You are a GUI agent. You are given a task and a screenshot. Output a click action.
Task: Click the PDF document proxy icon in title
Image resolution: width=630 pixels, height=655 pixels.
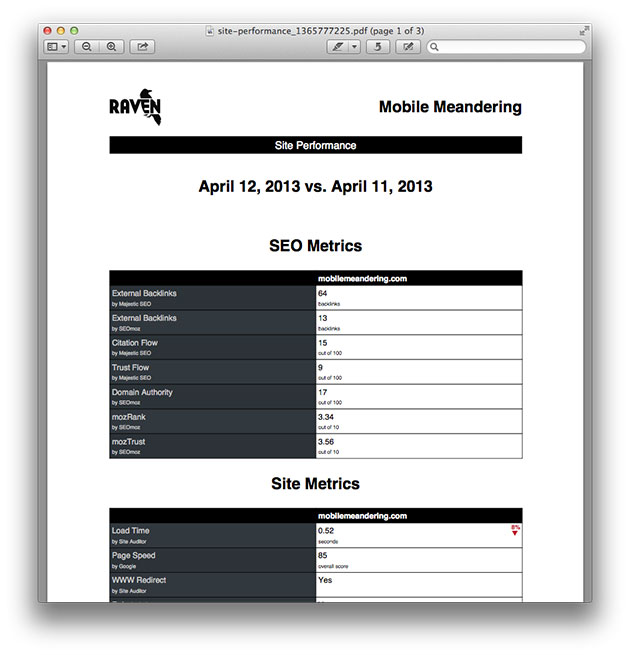[210, 31]
